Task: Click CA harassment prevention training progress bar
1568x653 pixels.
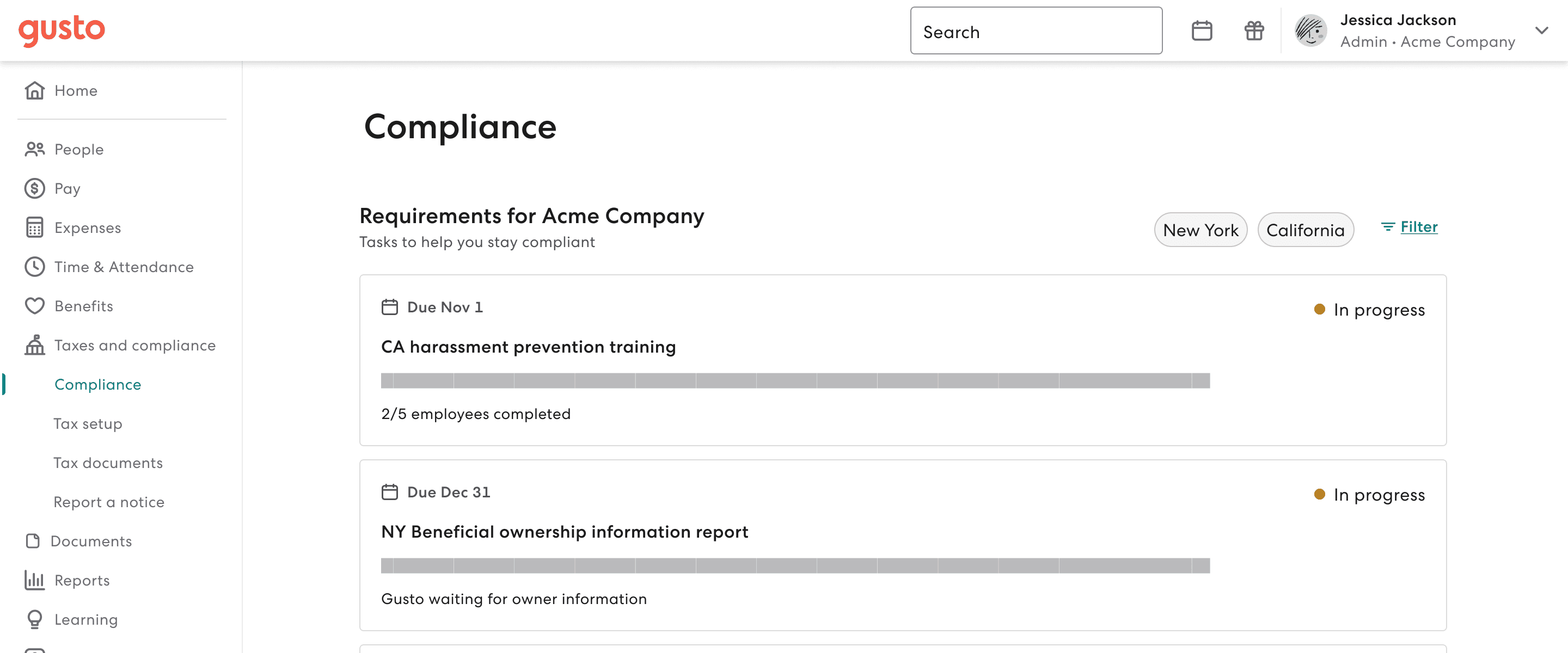Action: coord(794,380)
